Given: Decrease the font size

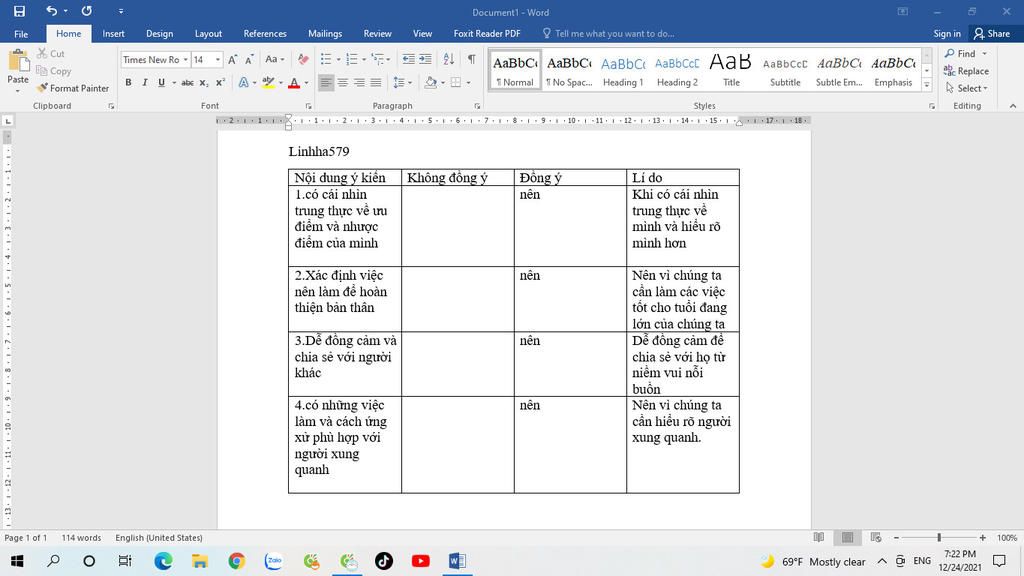Looking at the screenshot, I should click(249, 59).
